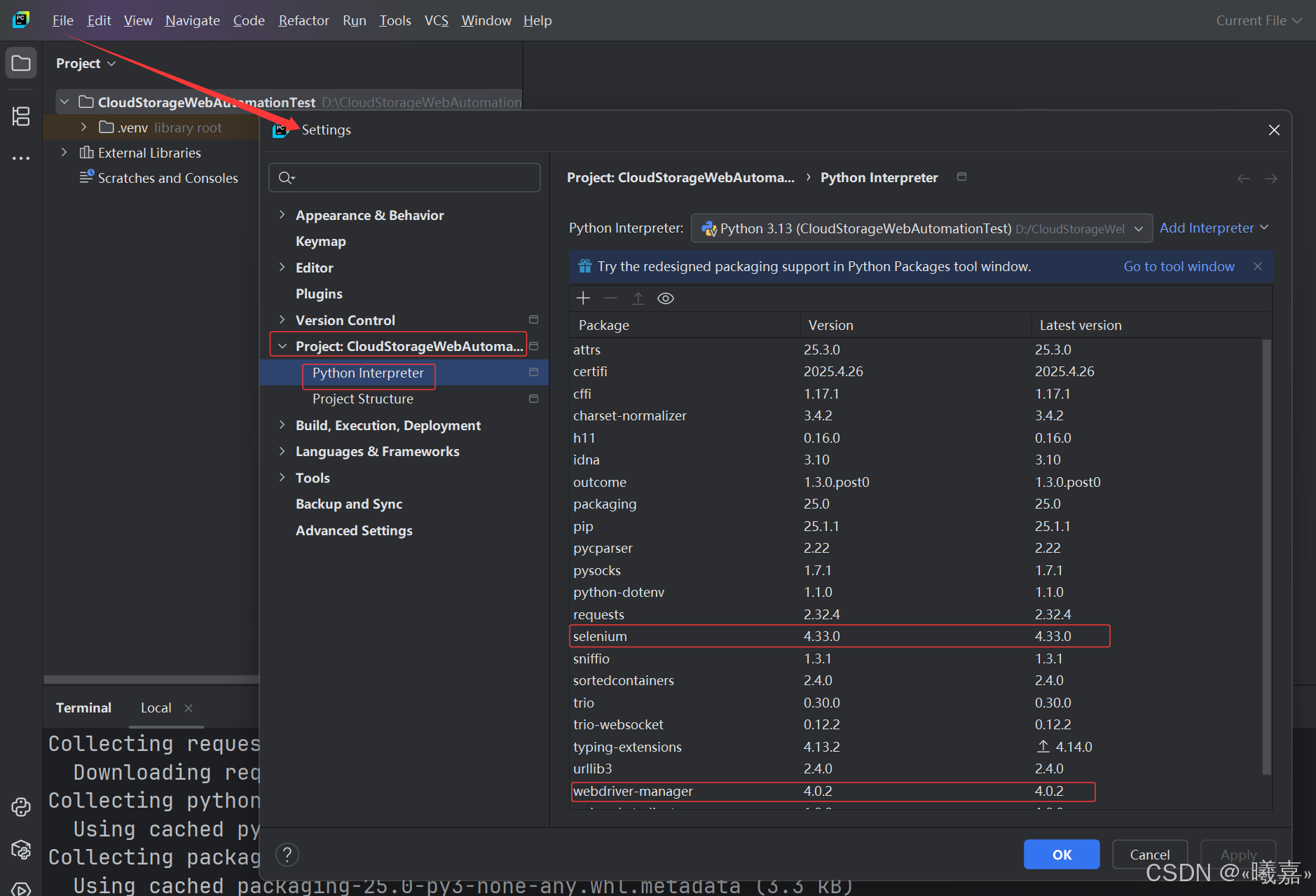Collapse the Project: CloudStorageWebAutoma... group
This screenshot has width=1316, height=896.
(x=282, y=346)
